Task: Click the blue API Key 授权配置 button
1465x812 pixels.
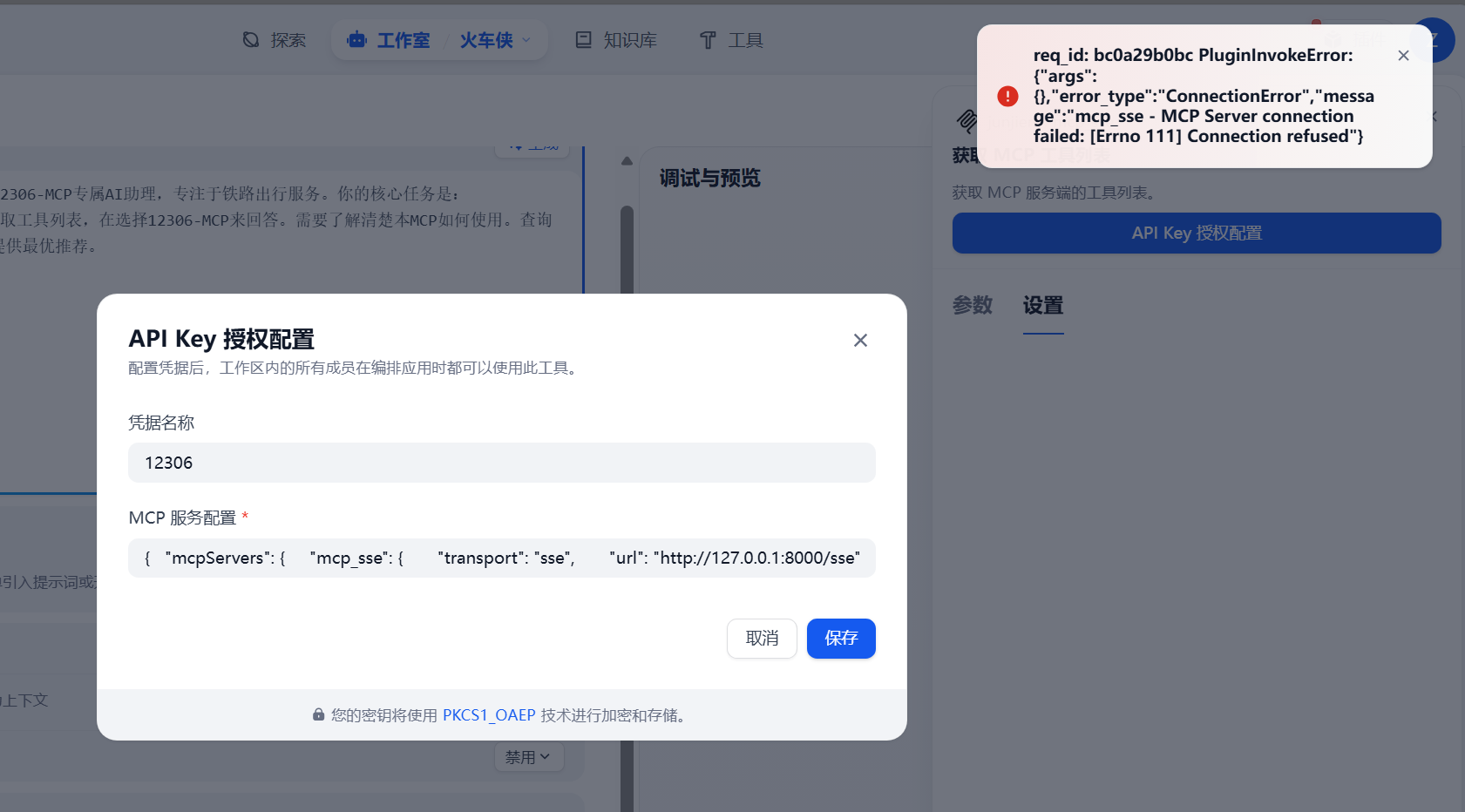Action: tap(1197, 233)
